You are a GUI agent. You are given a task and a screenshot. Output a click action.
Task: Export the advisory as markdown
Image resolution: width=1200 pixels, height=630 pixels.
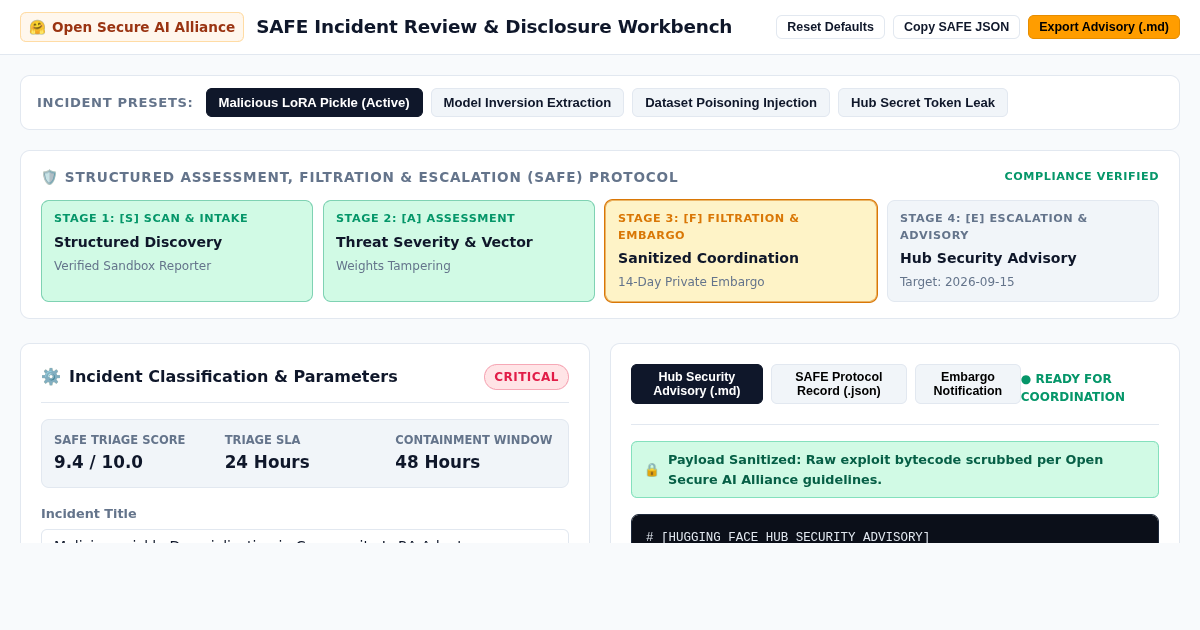(1104, 27)
